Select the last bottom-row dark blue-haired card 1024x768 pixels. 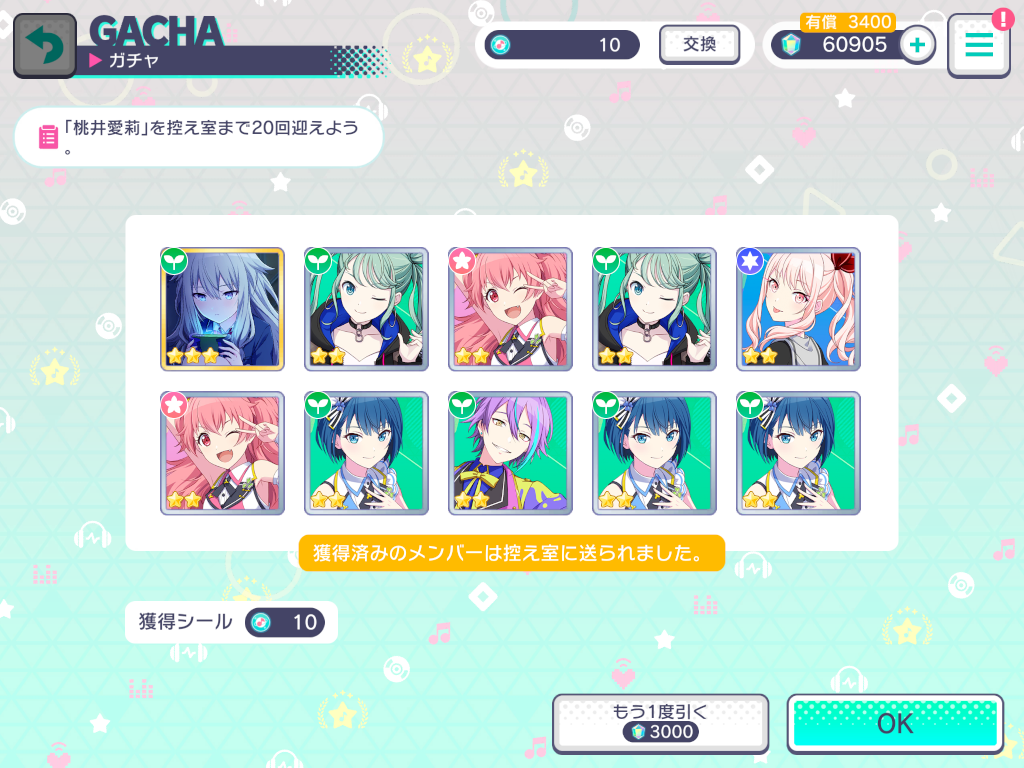click(798, 453)
